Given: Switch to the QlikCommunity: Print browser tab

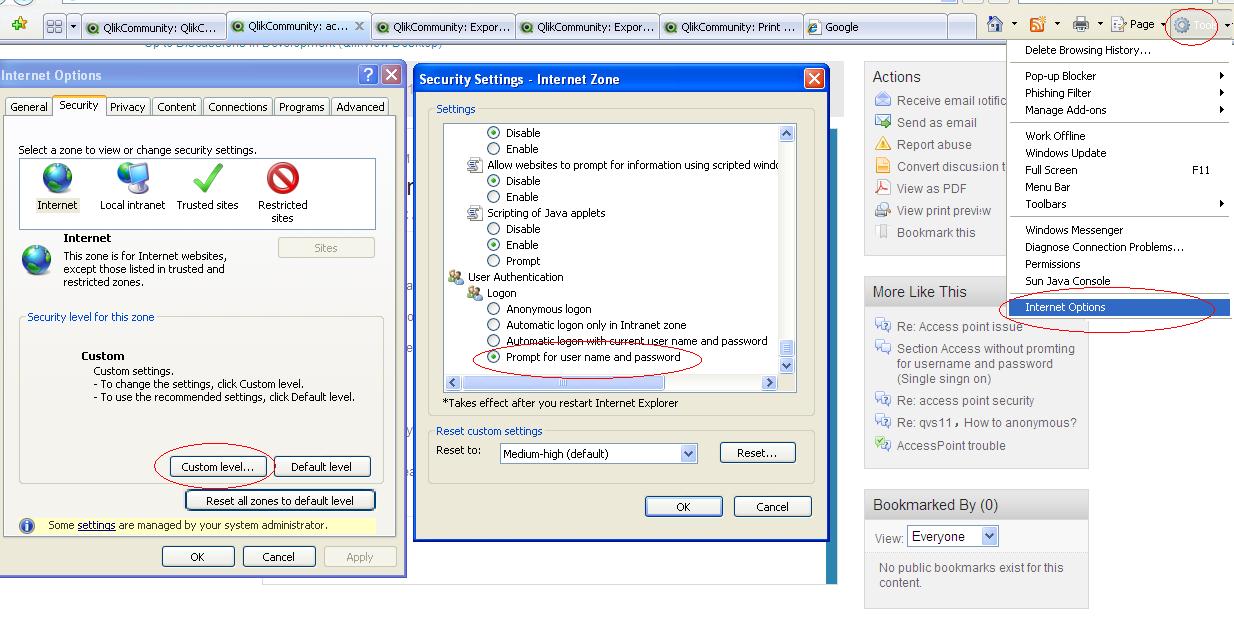Looking at the screenshot, I should point(731,27).
